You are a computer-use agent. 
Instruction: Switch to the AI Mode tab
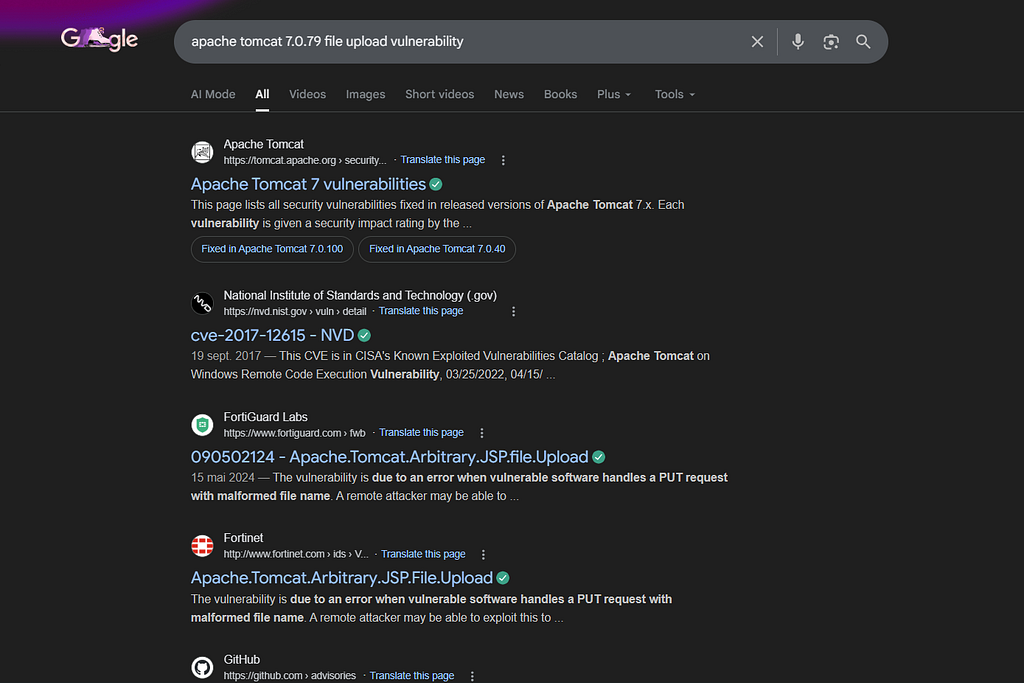pos(213,94)
